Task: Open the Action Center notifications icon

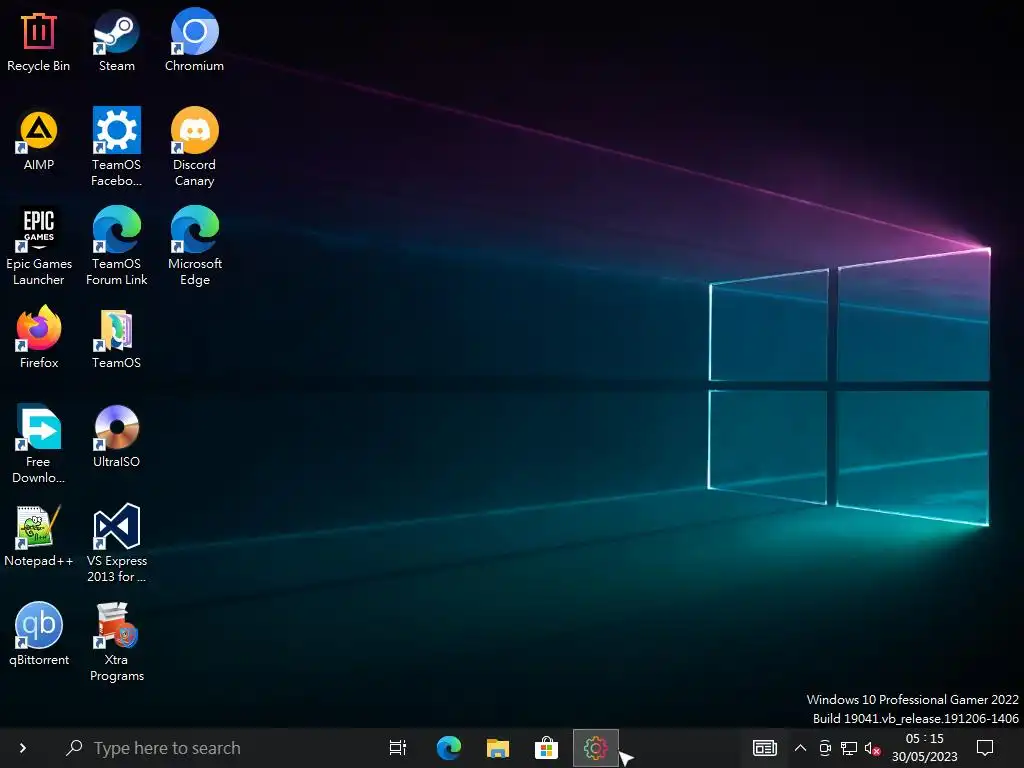Action: point(985,748)
